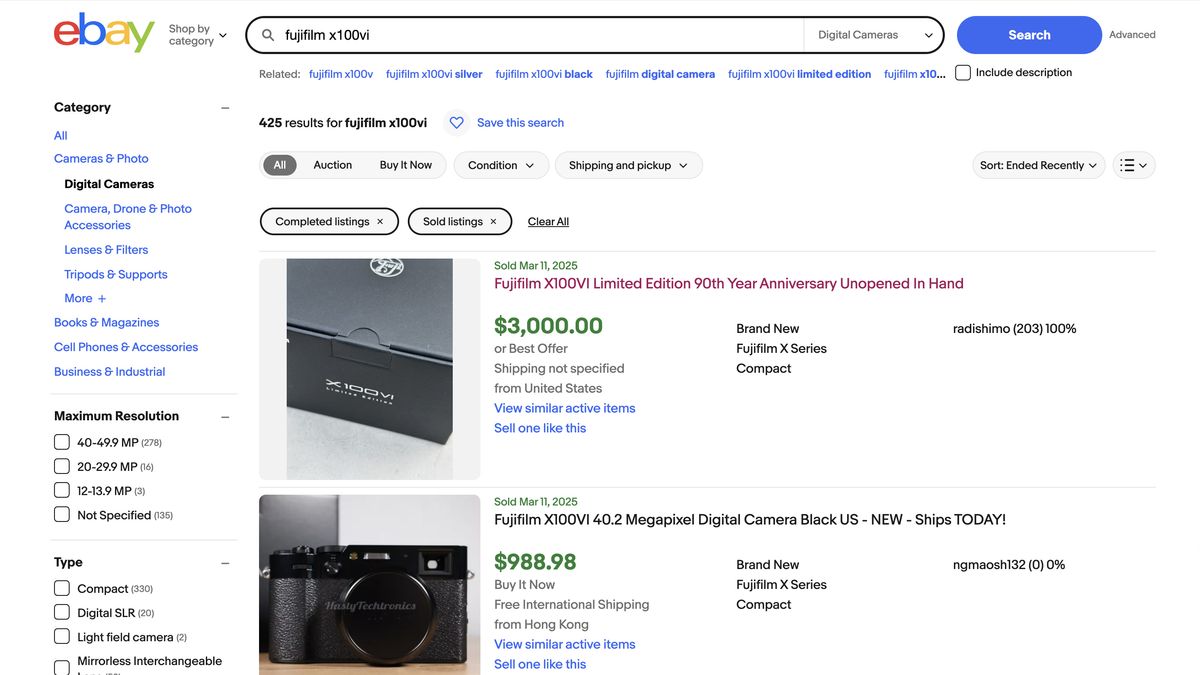Open Shop by category dropdown

(198, 35)
